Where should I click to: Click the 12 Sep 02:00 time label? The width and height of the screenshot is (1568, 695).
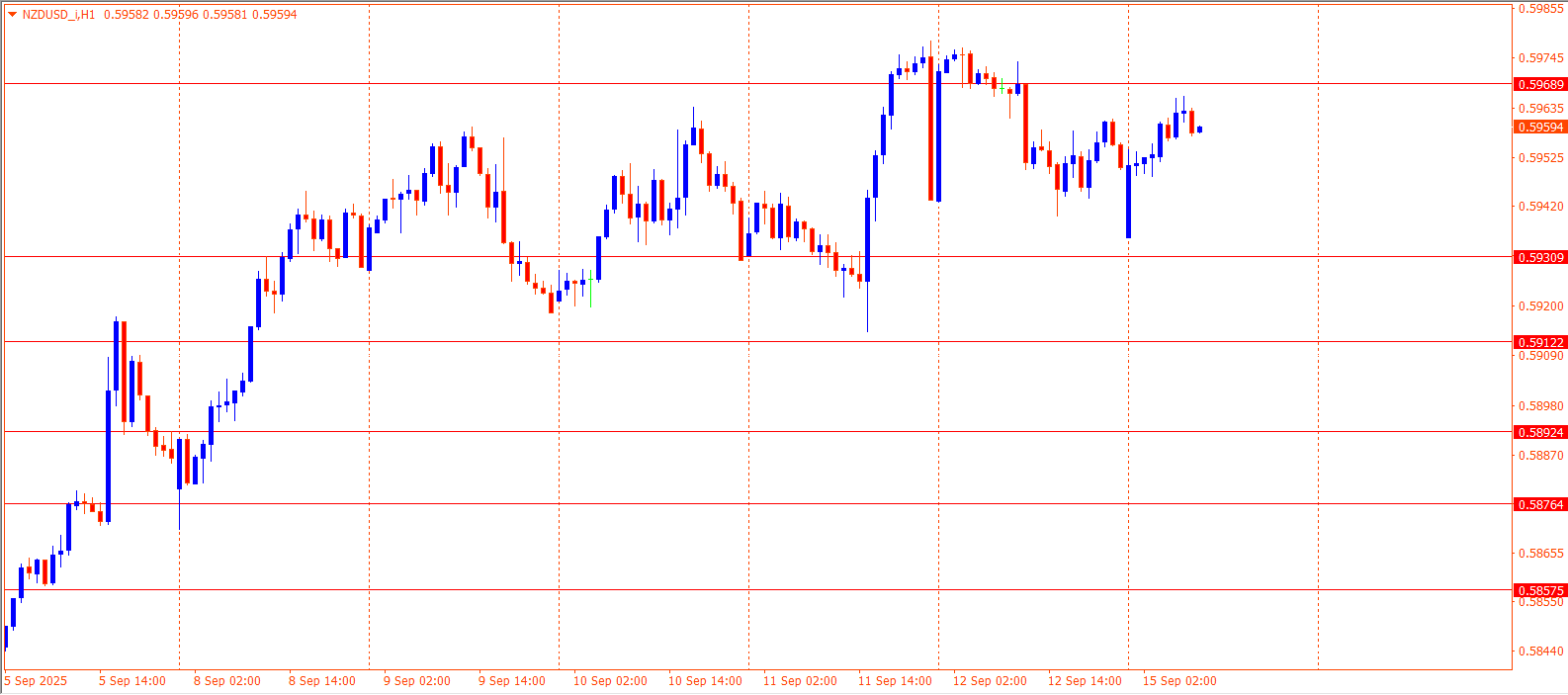coord(990,681)
